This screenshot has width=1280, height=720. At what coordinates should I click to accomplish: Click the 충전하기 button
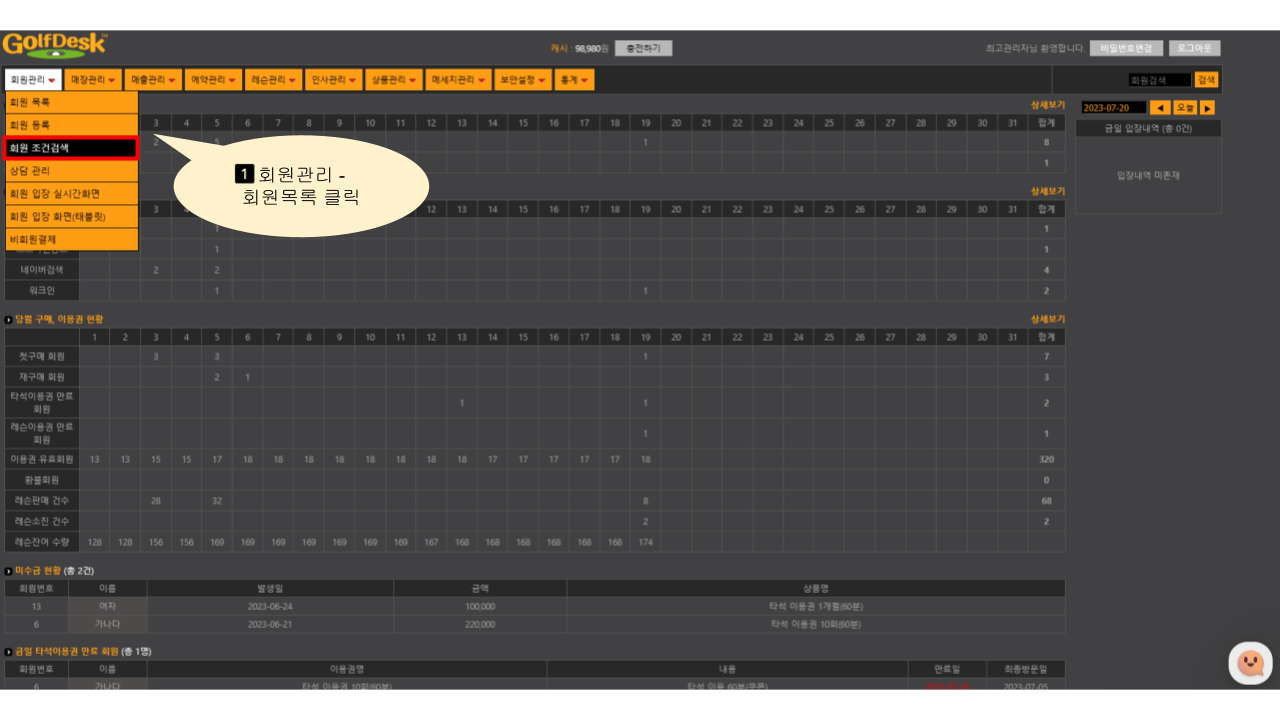tap(643, 48)
